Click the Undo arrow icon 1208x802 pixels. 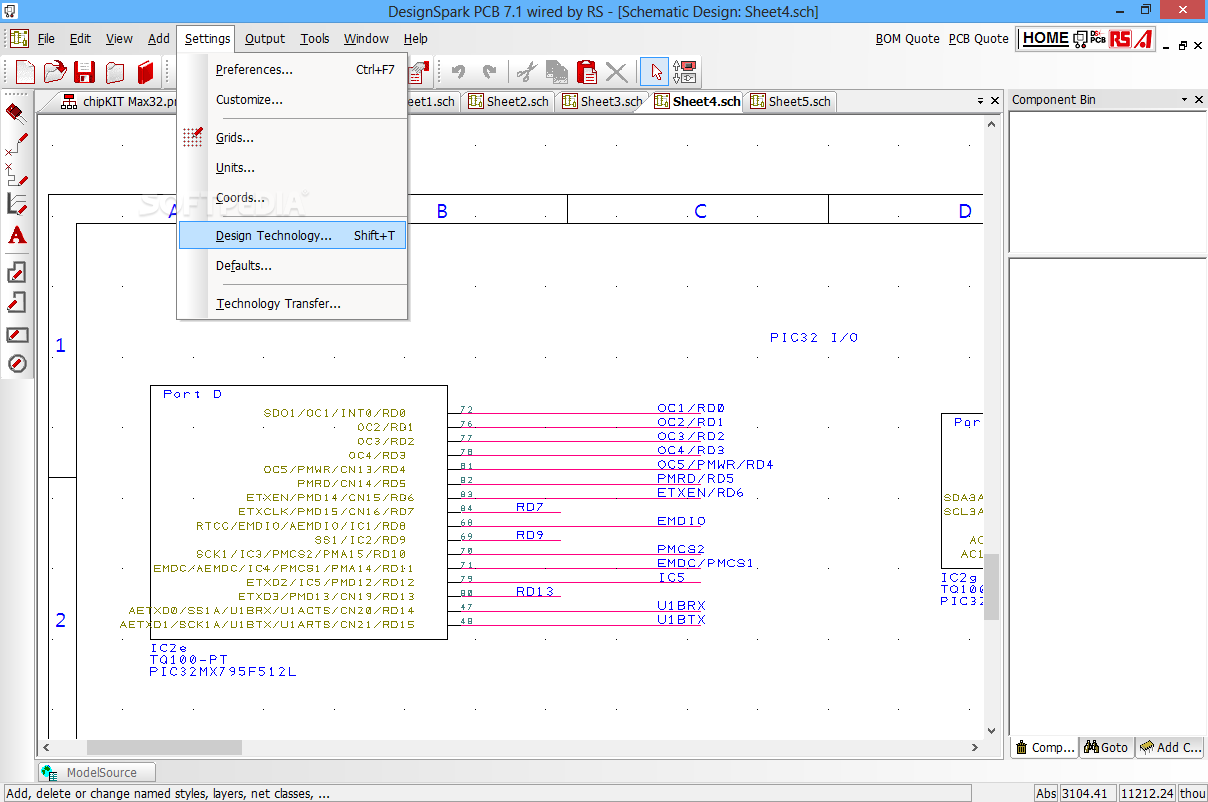coord(458,72)
